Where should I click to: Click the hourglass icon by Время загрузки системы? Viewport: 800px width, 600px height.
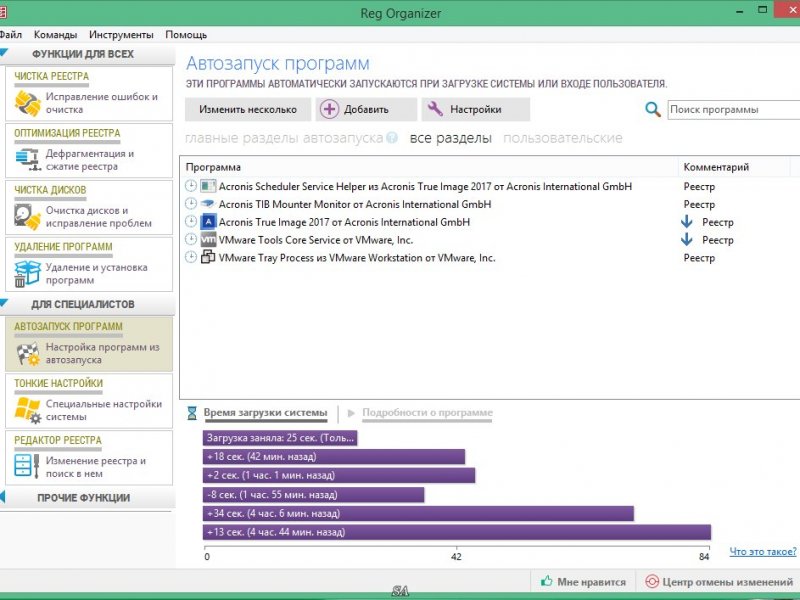tap(192, 413)
